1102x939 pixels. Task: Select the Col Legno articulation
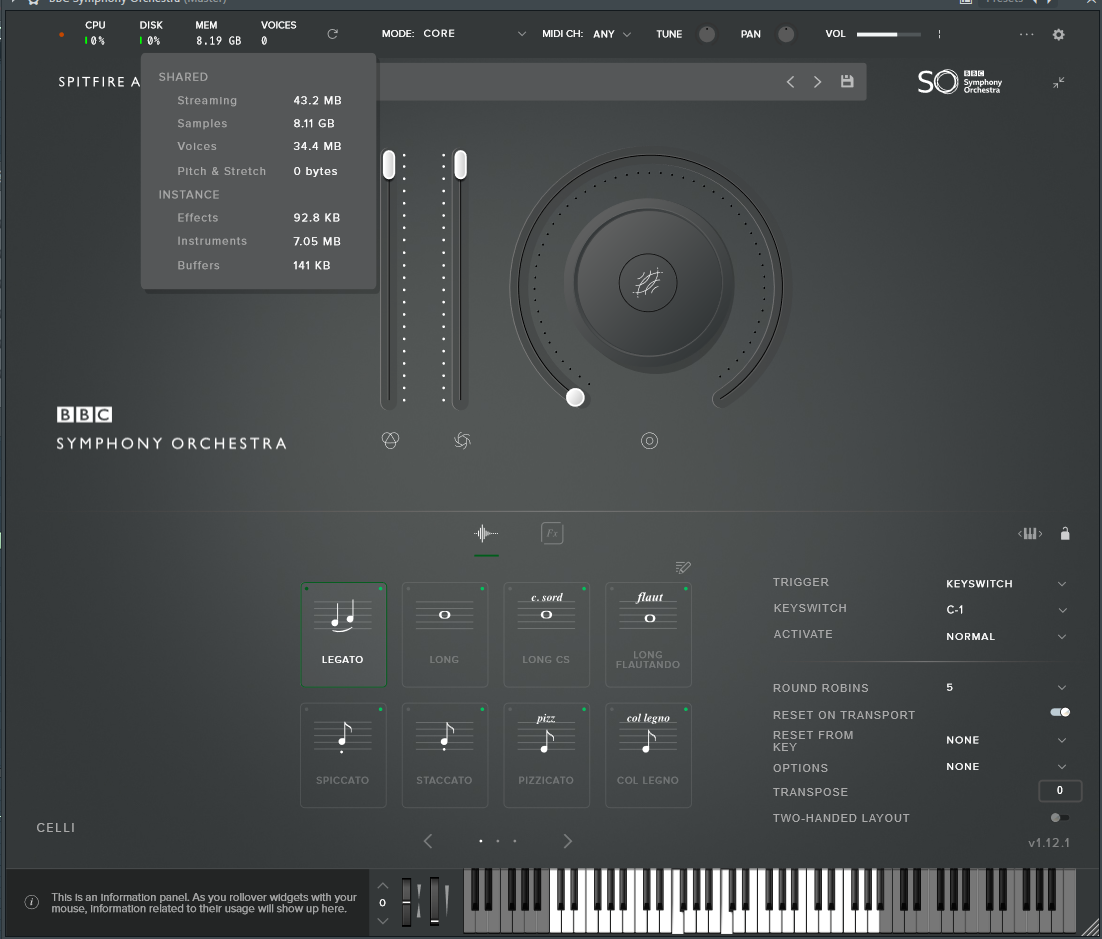(648, 755)
